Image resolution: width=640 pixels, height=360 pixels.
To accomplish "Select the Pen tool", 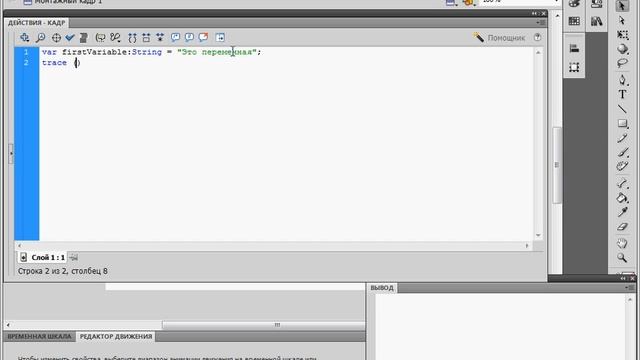I will [x=622, y=80].
